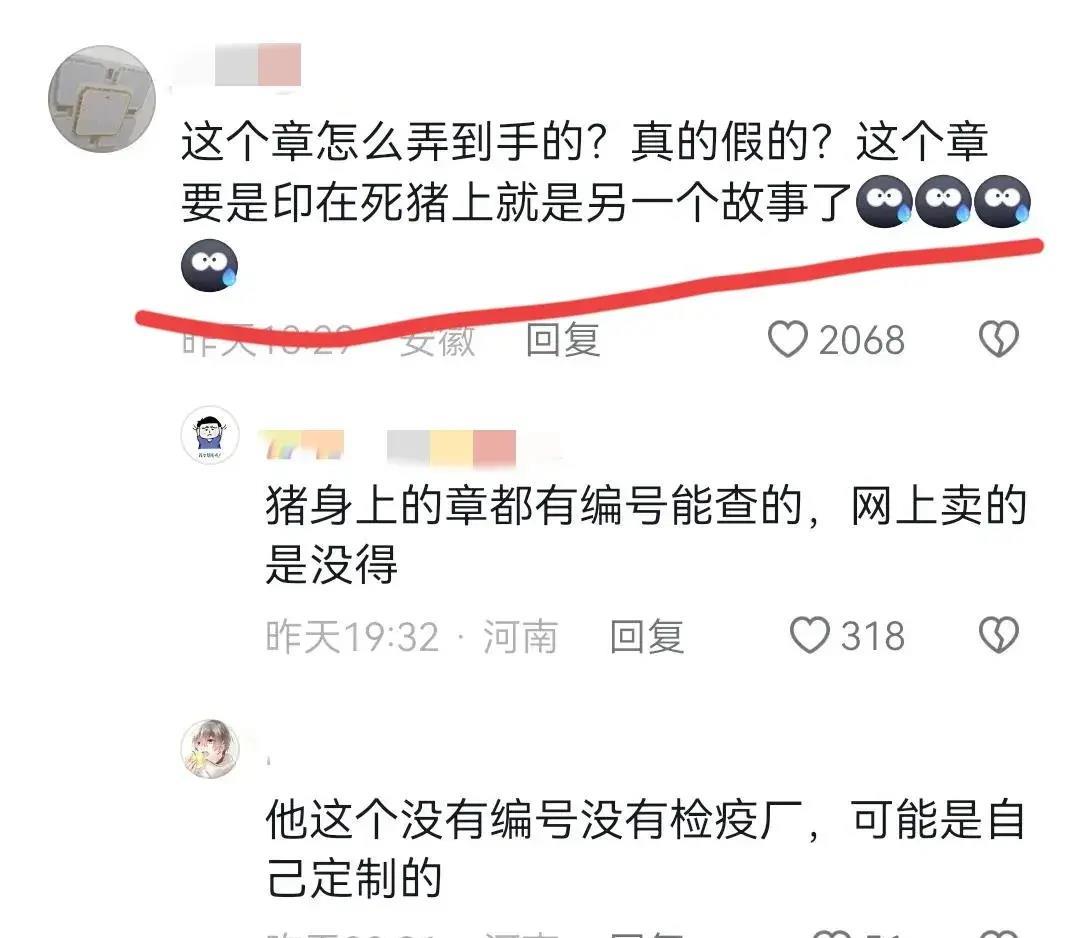Like the Henan comment with 318 likes
Viewport: 1080px width, 938px height.
(x=809, y=635)
